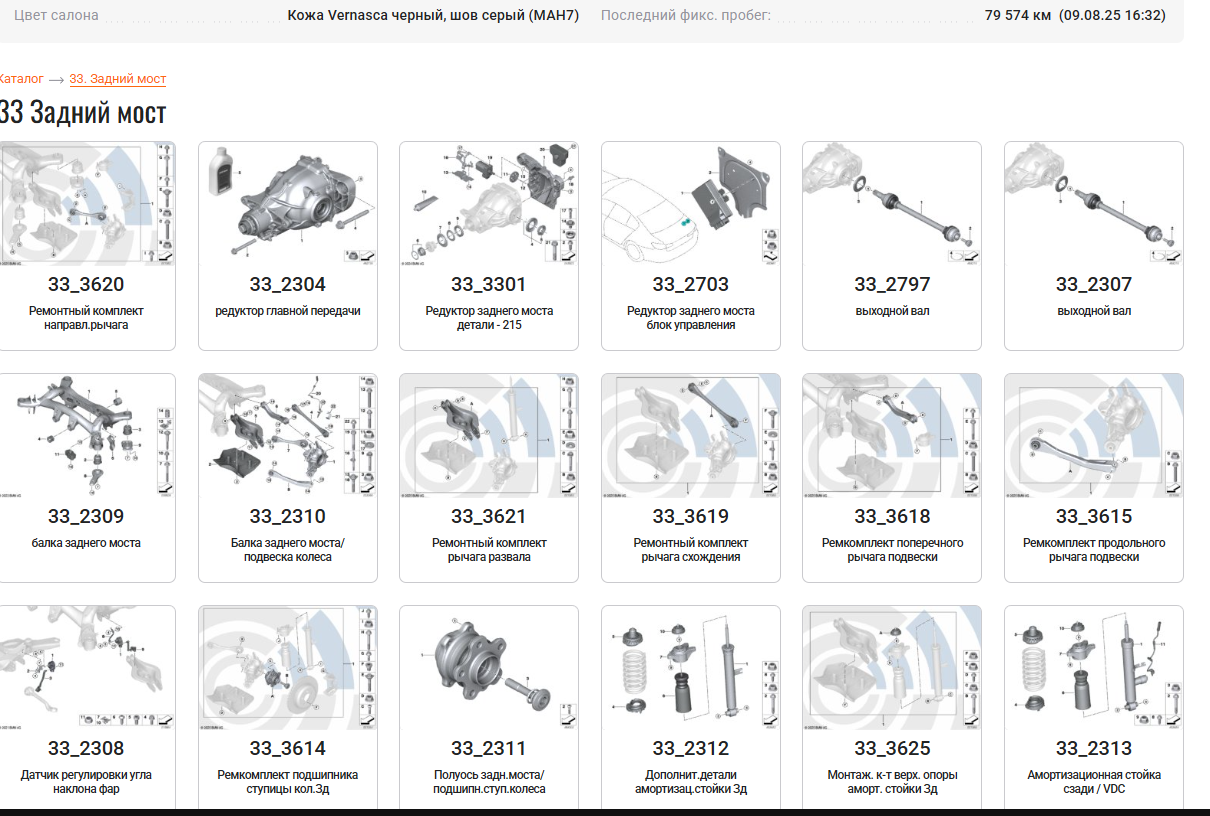
Task: Click code 33_2309
Action: (86, 516)
